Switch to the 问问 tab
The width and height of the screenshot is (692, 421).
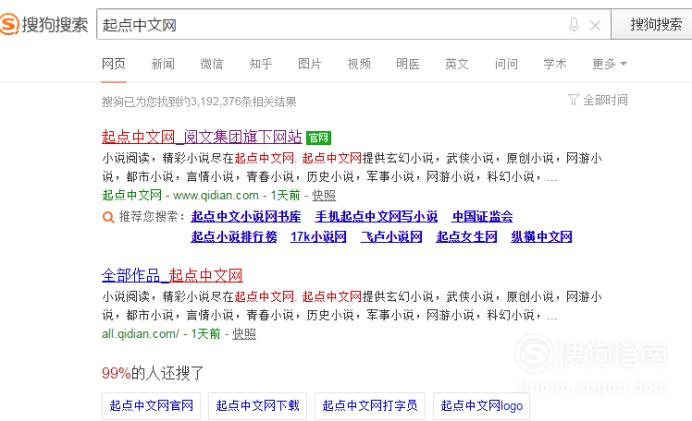(506, 64)
